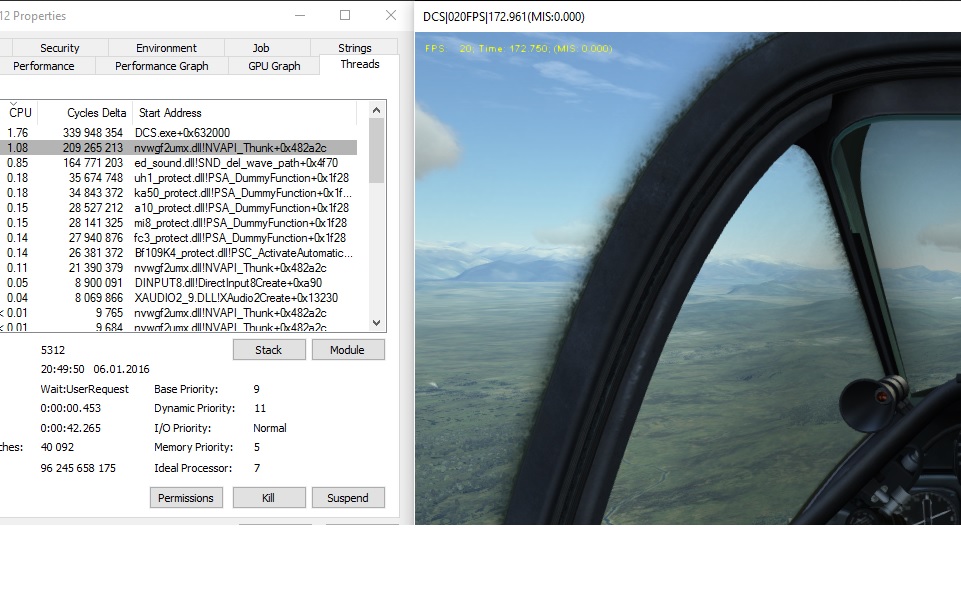Select the uh1_protect.dll thread row

pos(178,178)
